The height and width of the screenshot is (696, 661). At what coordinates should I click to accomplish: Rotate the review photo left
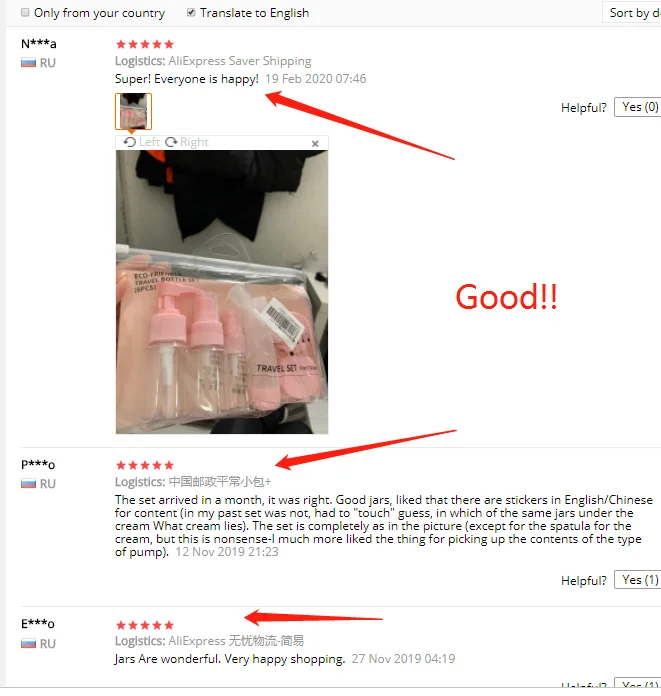[142, 142]
